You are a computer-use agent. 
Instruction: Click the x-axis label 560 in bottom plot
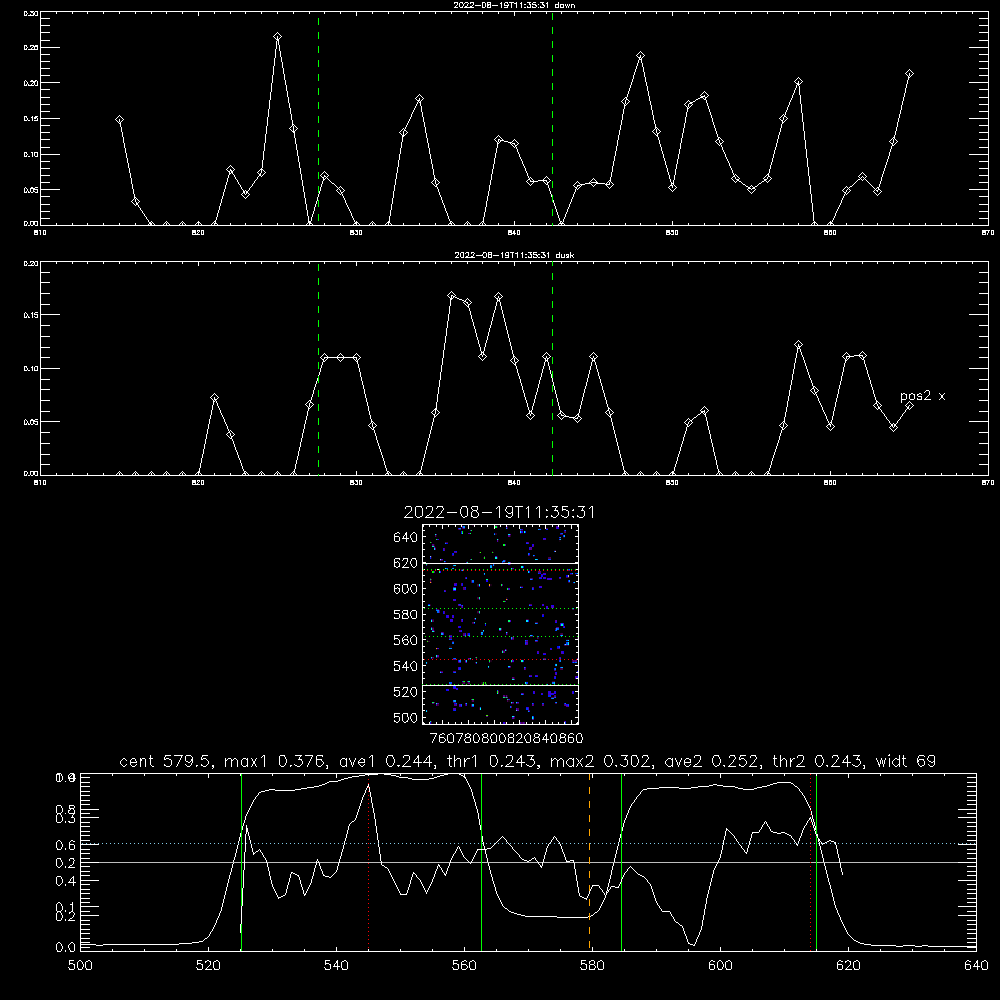pyautogui.click(x=464, y=966)
